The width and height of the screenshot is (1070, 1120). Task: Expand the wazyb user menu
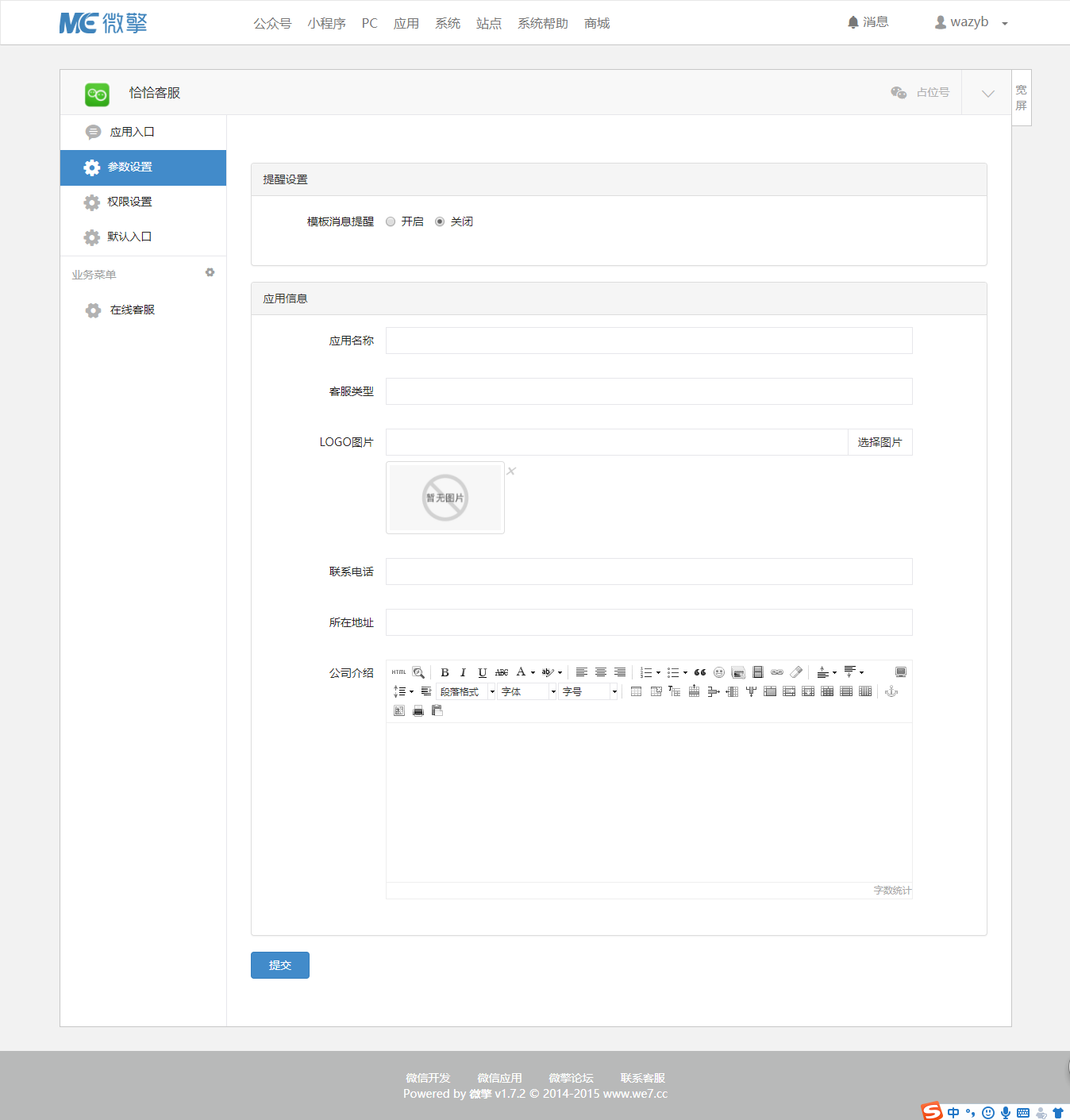coord(971,22)
